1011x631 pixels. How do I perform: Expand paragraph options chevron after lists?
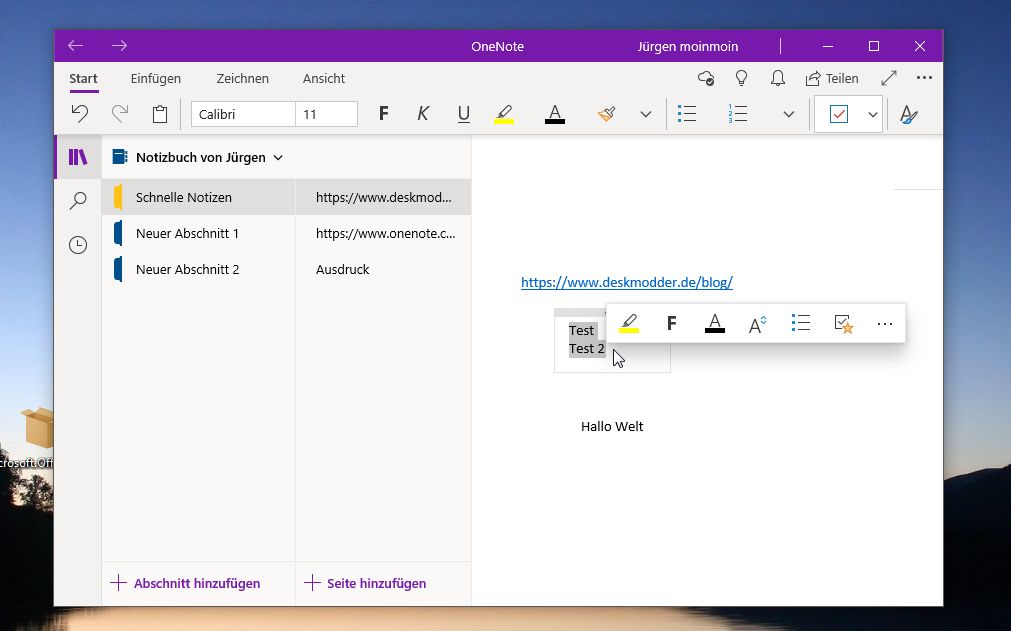point(789,114)
